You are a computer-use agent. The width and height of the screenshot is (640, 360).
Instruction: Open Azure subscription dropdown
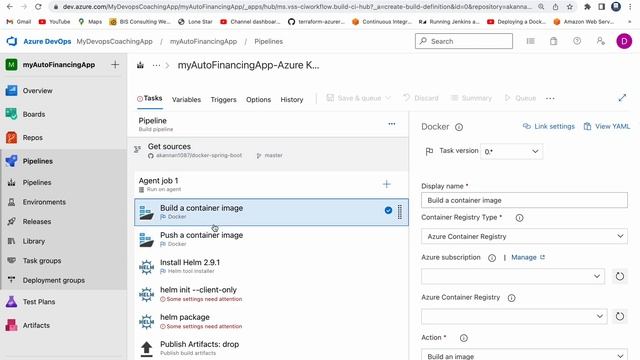point(513,276)
